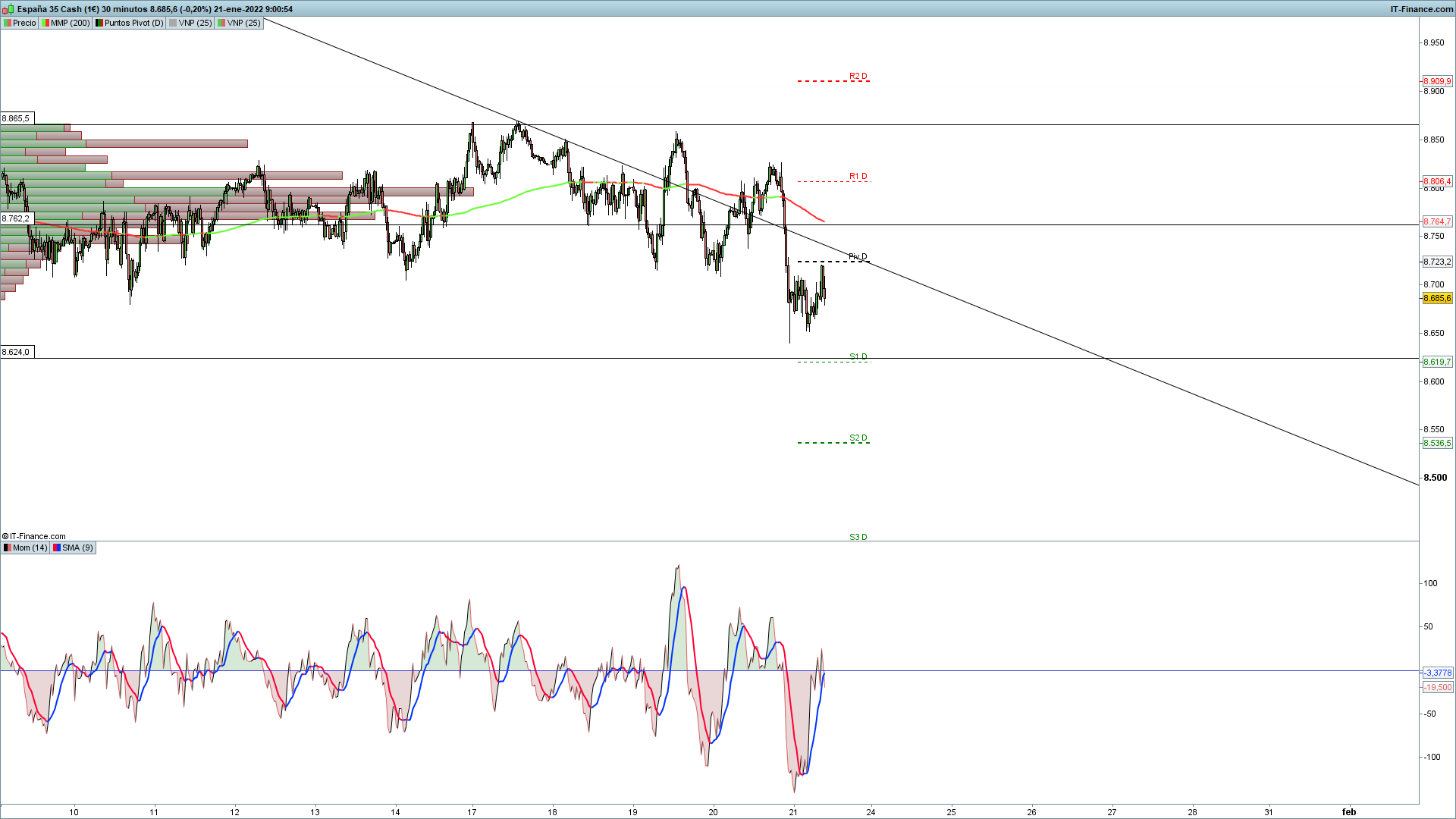This screenshot has width=1456, height=819.
Task: Select the 8.624,0 horizontal line label
Action: tap(17, 352)
